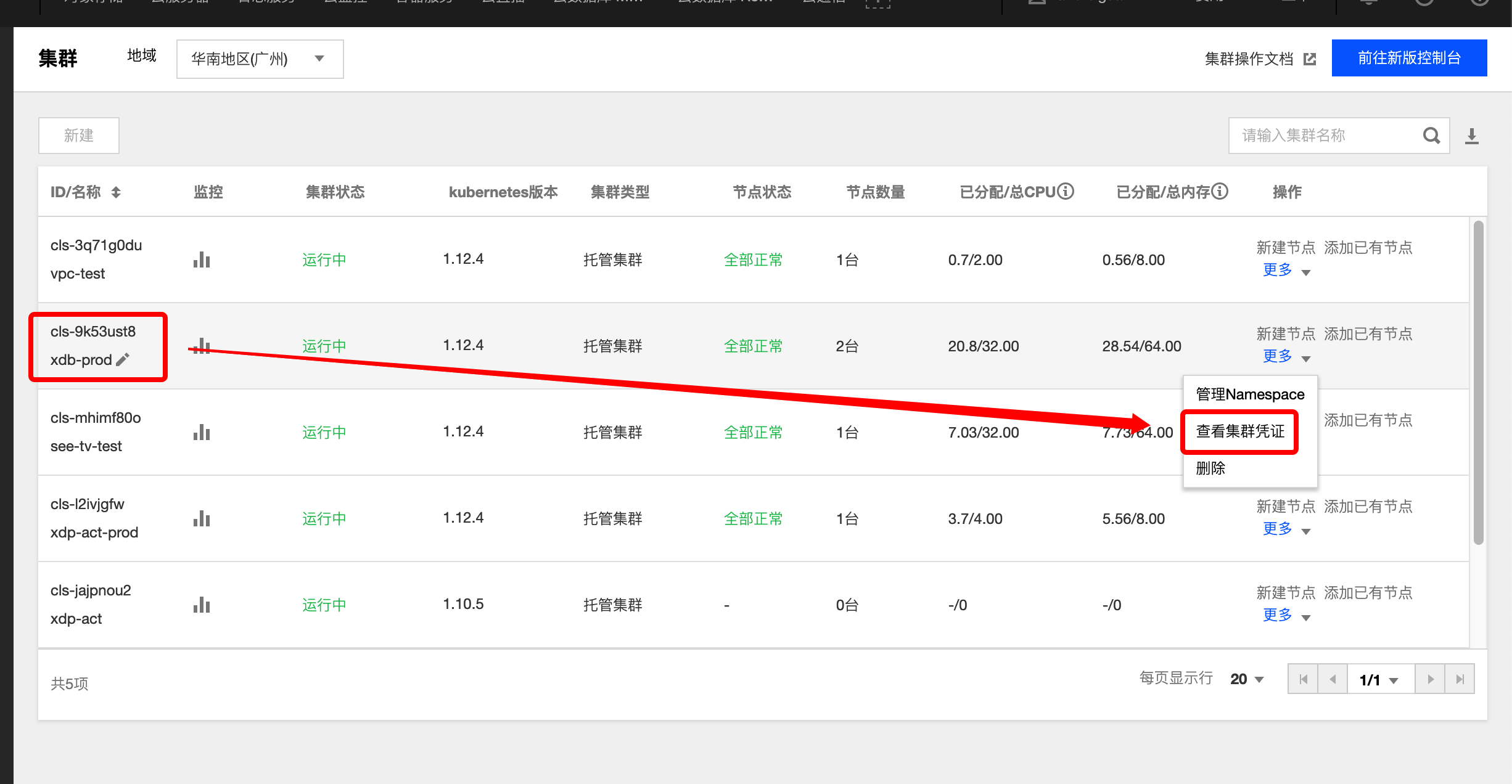Screen dimensions: 1512x784
Task: Click info icon beside 已分配/总内存 header
Action: (x=1220, y=192)
